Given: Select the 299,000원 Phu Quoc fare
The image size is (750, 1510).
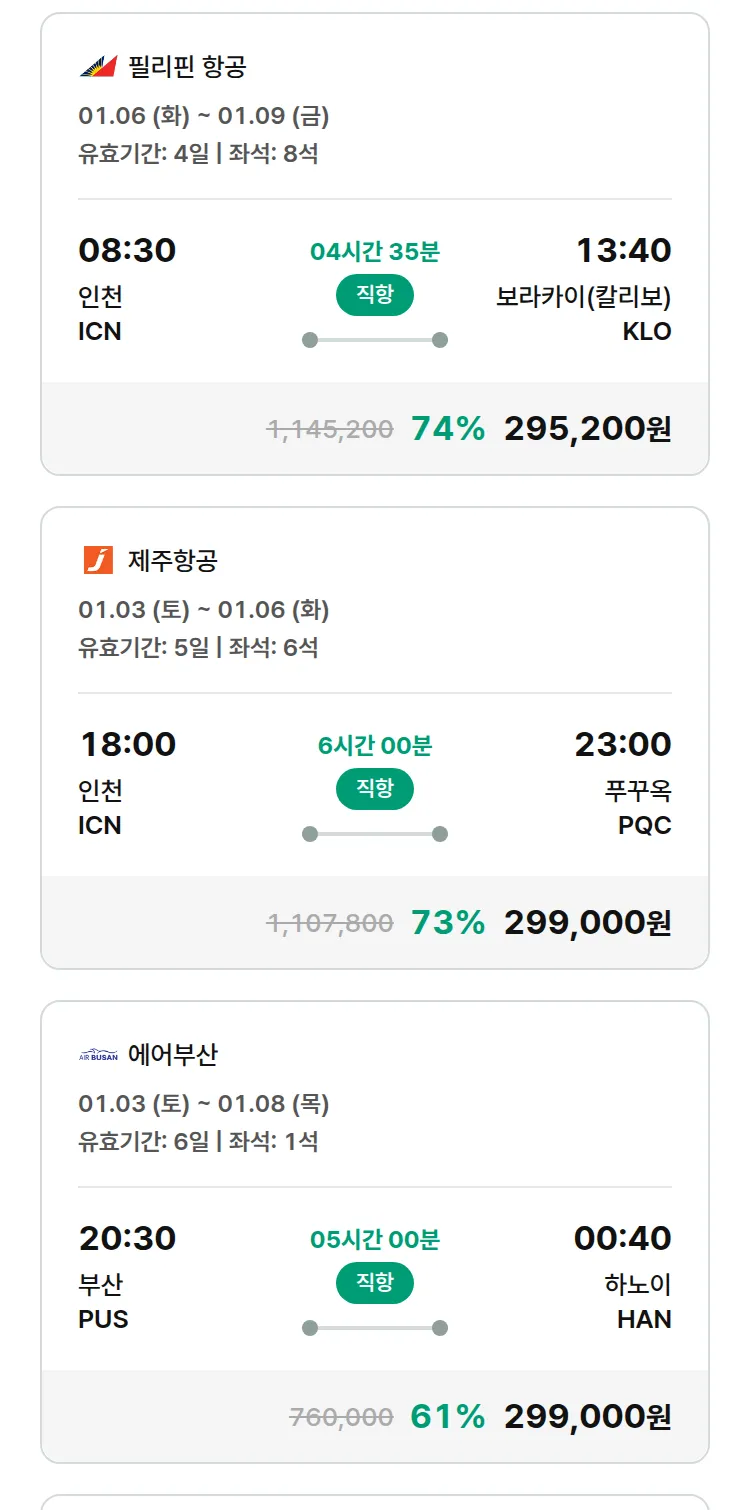Looking at the screenshot, I should pos(587,923).
